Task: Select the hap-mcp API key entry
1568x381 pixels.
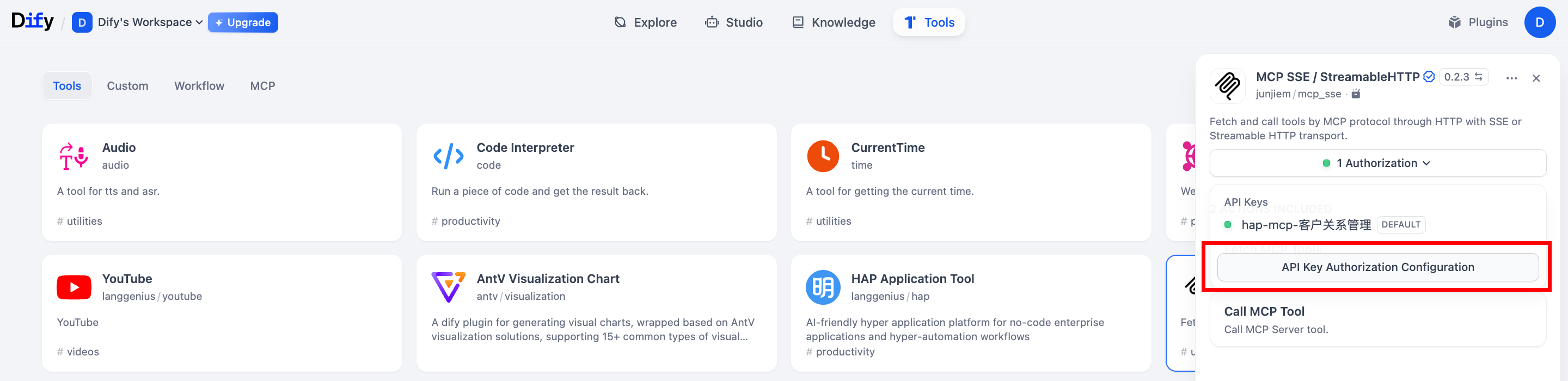Action: pyautogui.click(x=1306, y=225)
